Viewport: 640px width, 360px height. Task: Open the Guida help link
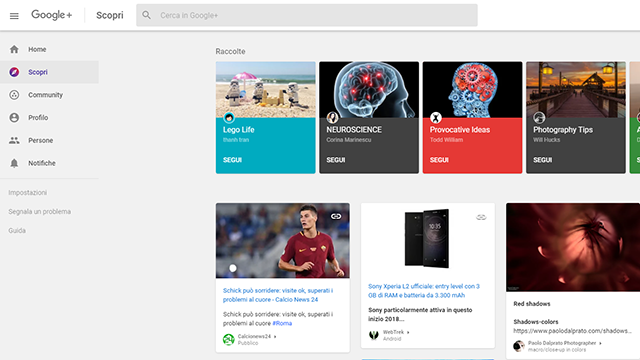(x=17, y=231)
